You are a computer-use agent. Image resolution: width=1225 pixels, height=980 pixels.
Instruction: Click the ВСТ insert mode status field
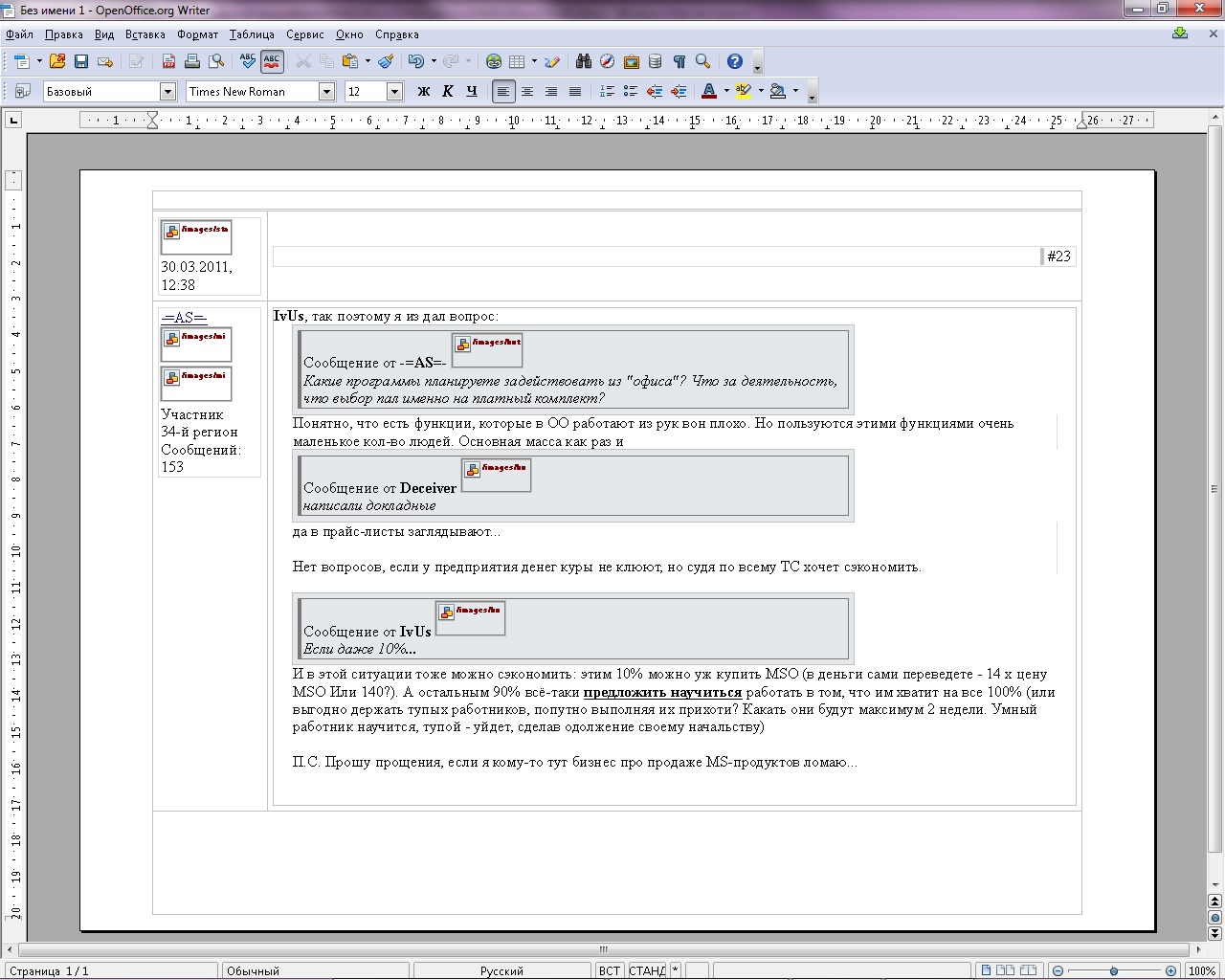click(609, 970)
